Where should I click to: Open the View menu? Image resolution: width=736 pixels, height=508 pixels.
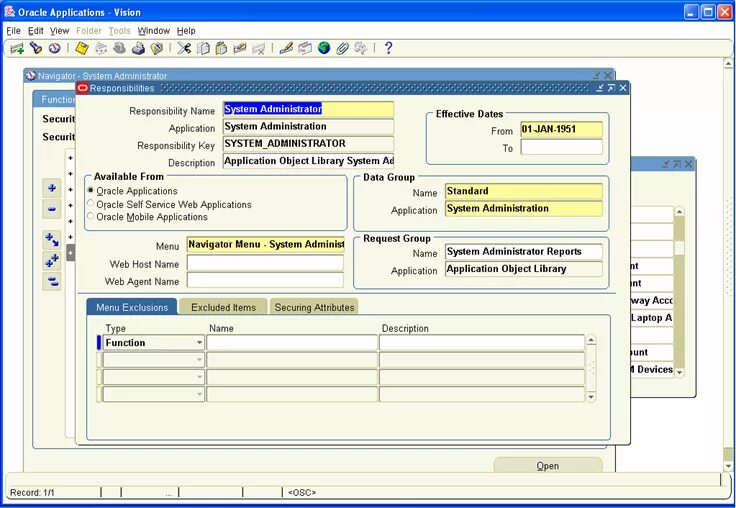click(60, 31)
